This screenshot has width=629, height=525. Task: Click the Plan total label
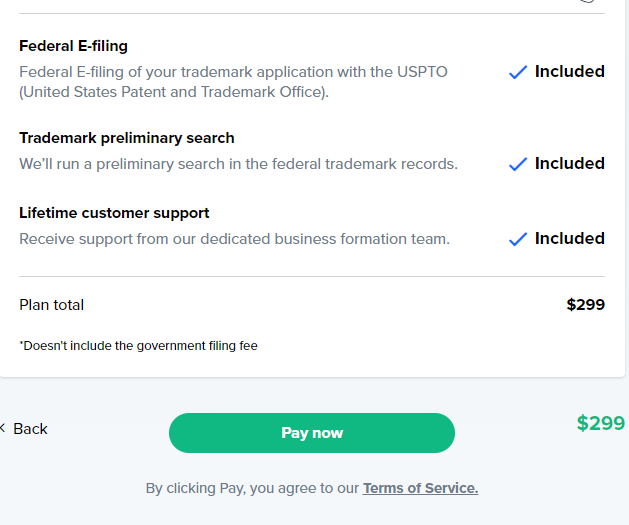[x=51, y=305]
